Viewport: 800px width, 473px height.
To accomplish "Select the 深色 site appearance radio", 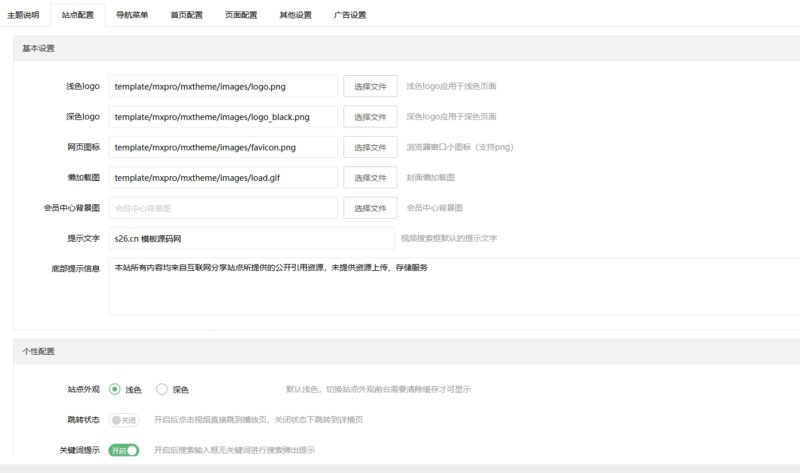I will (x=162, y=390).
